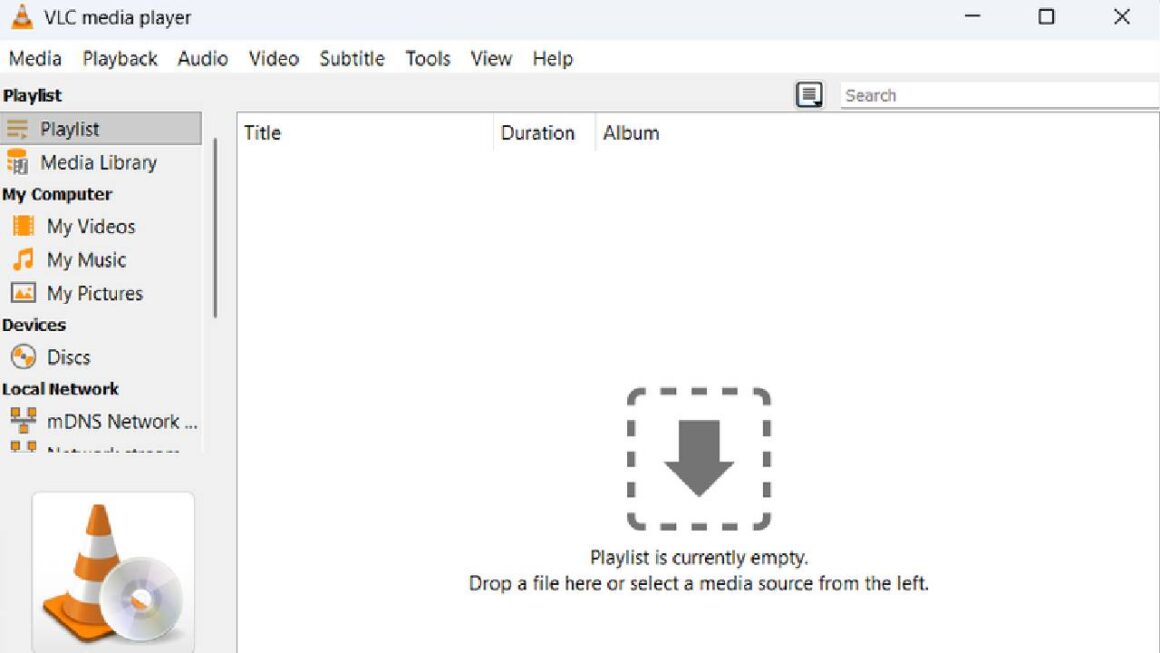Open the Audio menu
This screenshot has height=653, width=1160.
coord(203,58)
